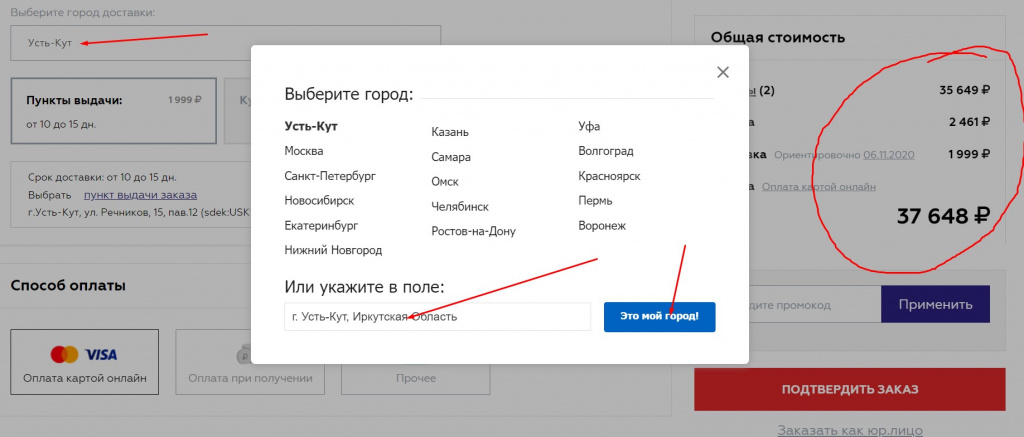Select Усть-Кут in city list
The image size is (1024, 437).
(x=311, y=126)
